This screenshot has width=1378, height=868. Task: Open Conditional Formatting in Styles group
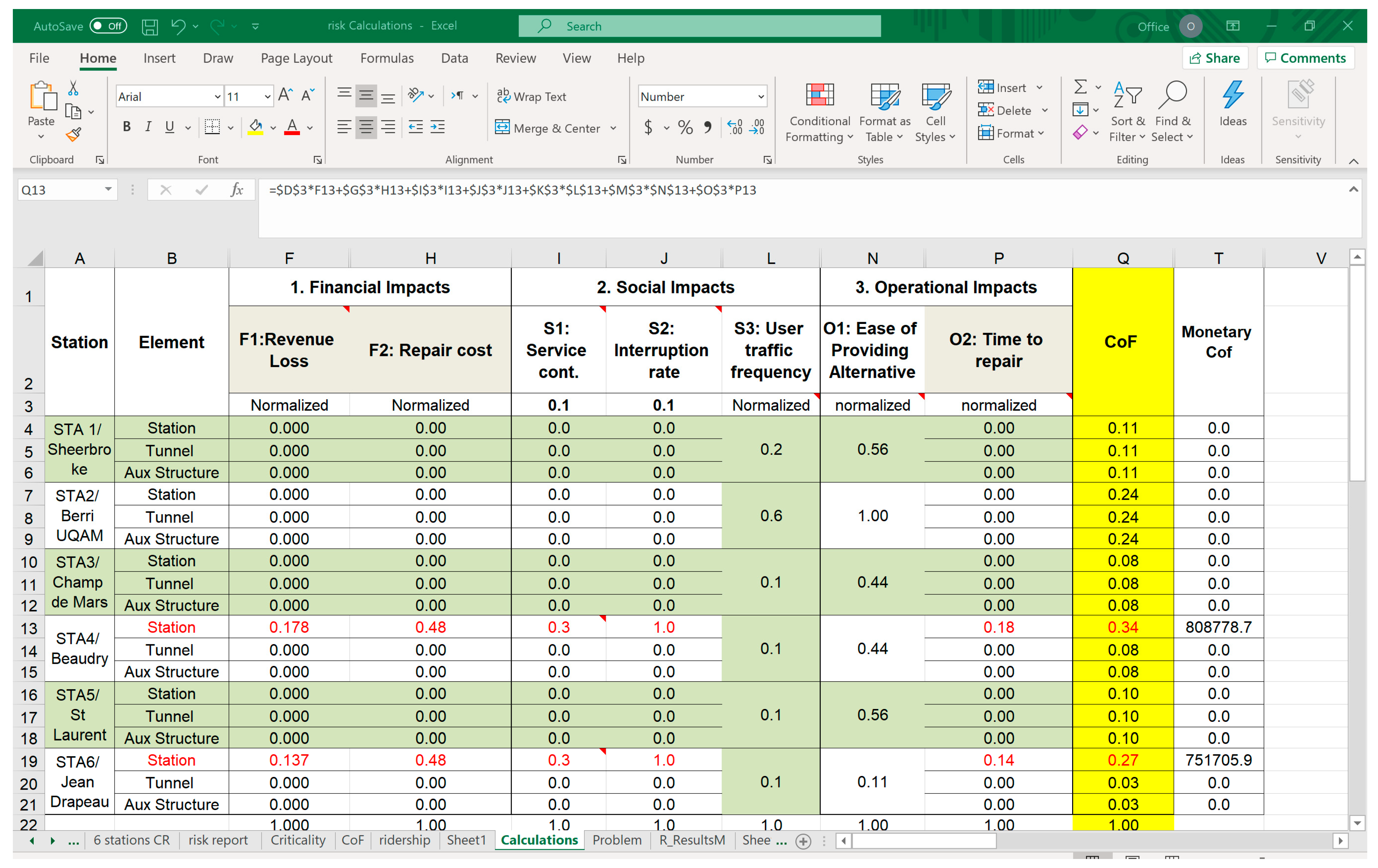click(819, 112)
